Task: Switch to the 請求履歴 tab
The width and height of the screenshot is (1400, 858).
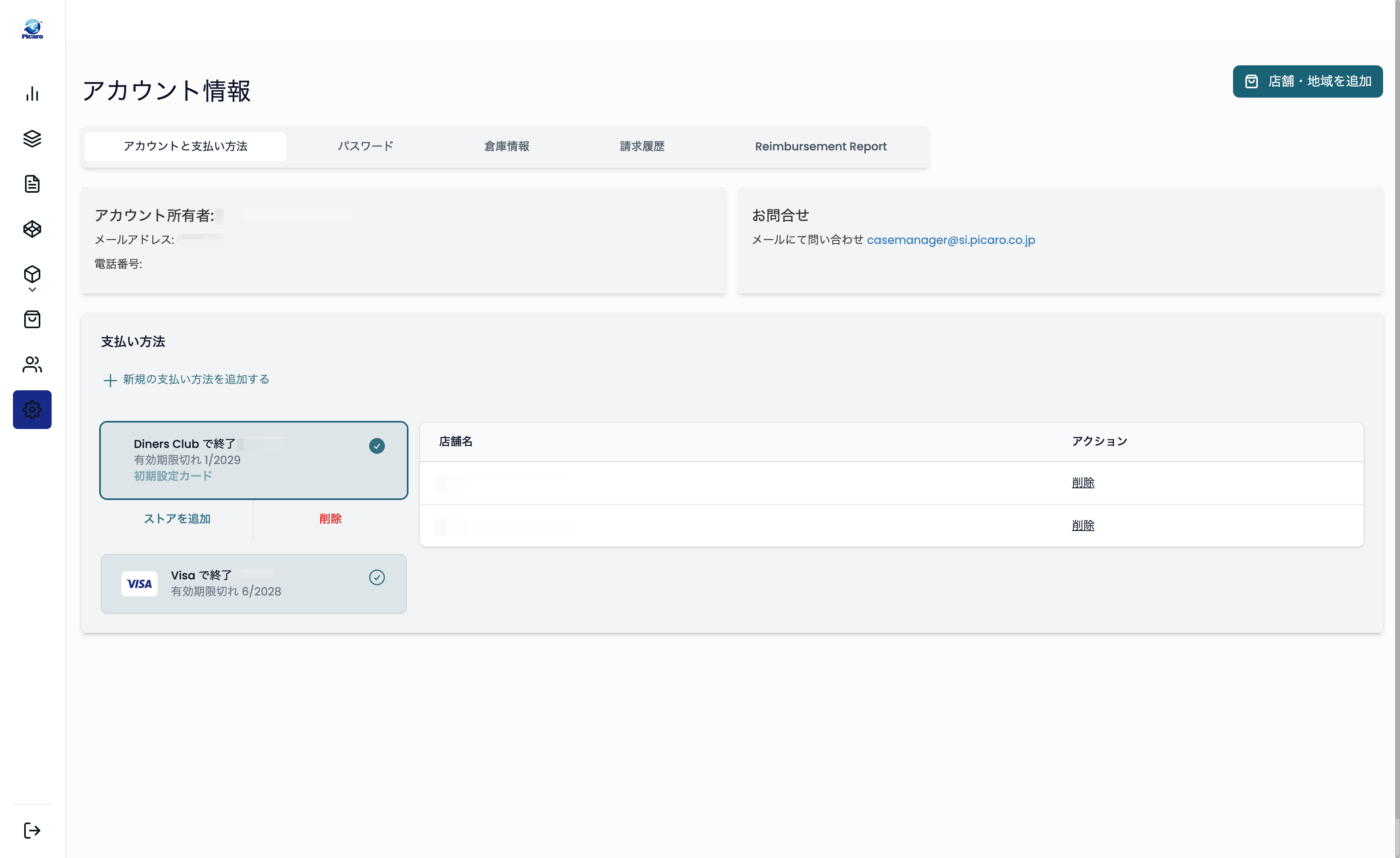Action: coord(642,147)
